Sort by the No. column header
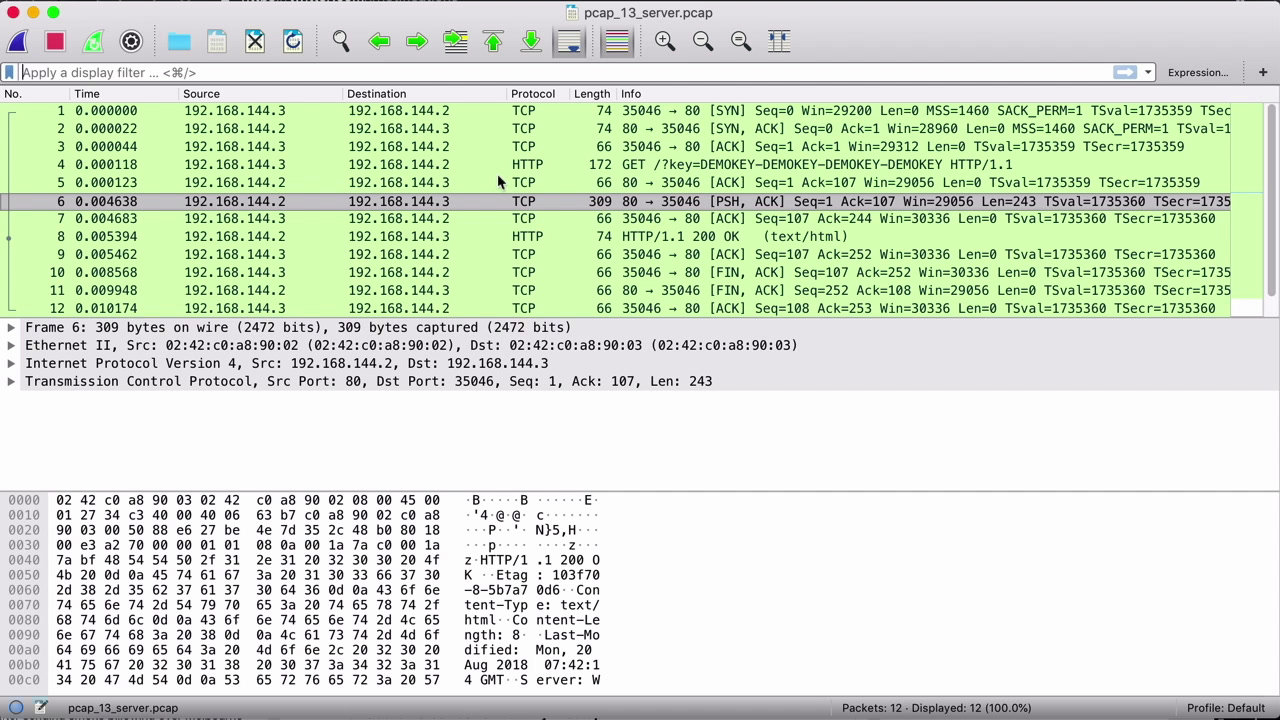Screen dimensions: 1280x720 (x=35, y=94)
